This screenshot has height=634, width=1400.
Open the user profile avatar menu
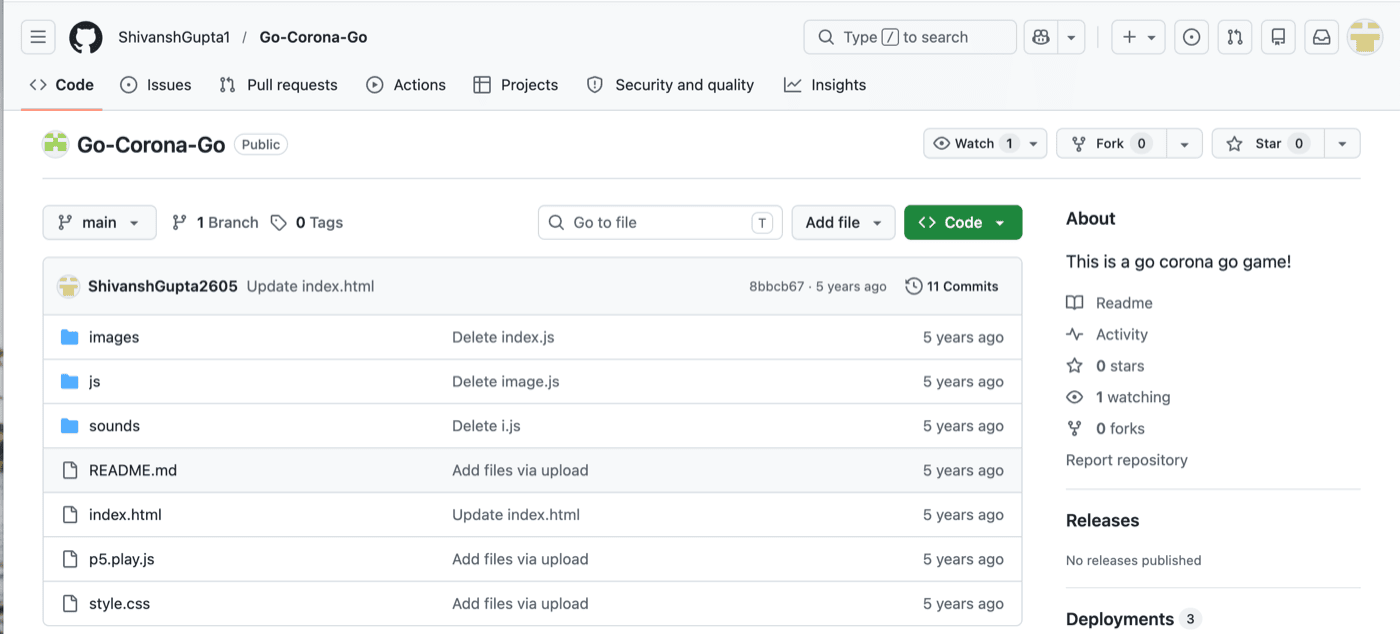pos(1365,37)
